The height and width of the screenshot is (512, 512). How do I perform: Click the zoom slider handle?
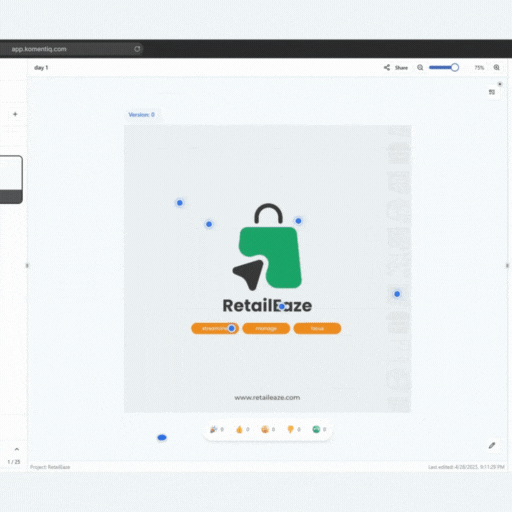click(455, 68)
